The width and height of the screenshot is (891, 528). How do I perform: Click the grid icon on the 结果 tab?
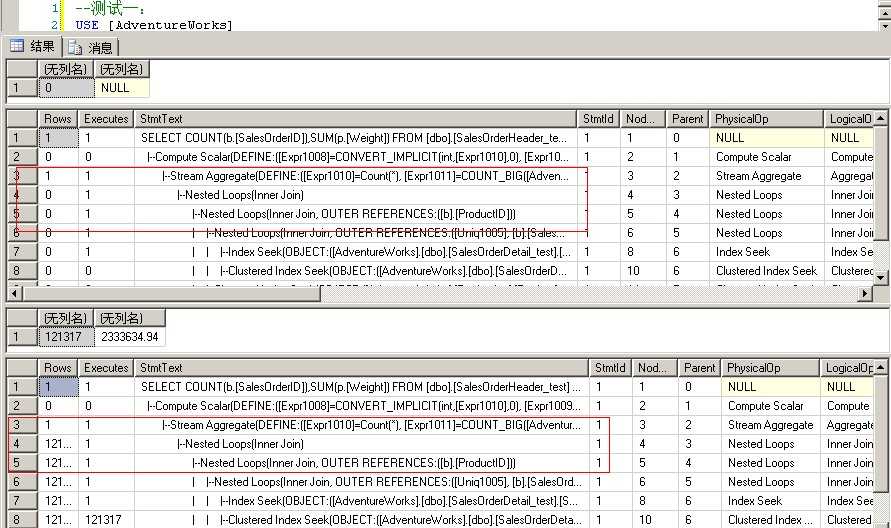click(x=17, y=45)
